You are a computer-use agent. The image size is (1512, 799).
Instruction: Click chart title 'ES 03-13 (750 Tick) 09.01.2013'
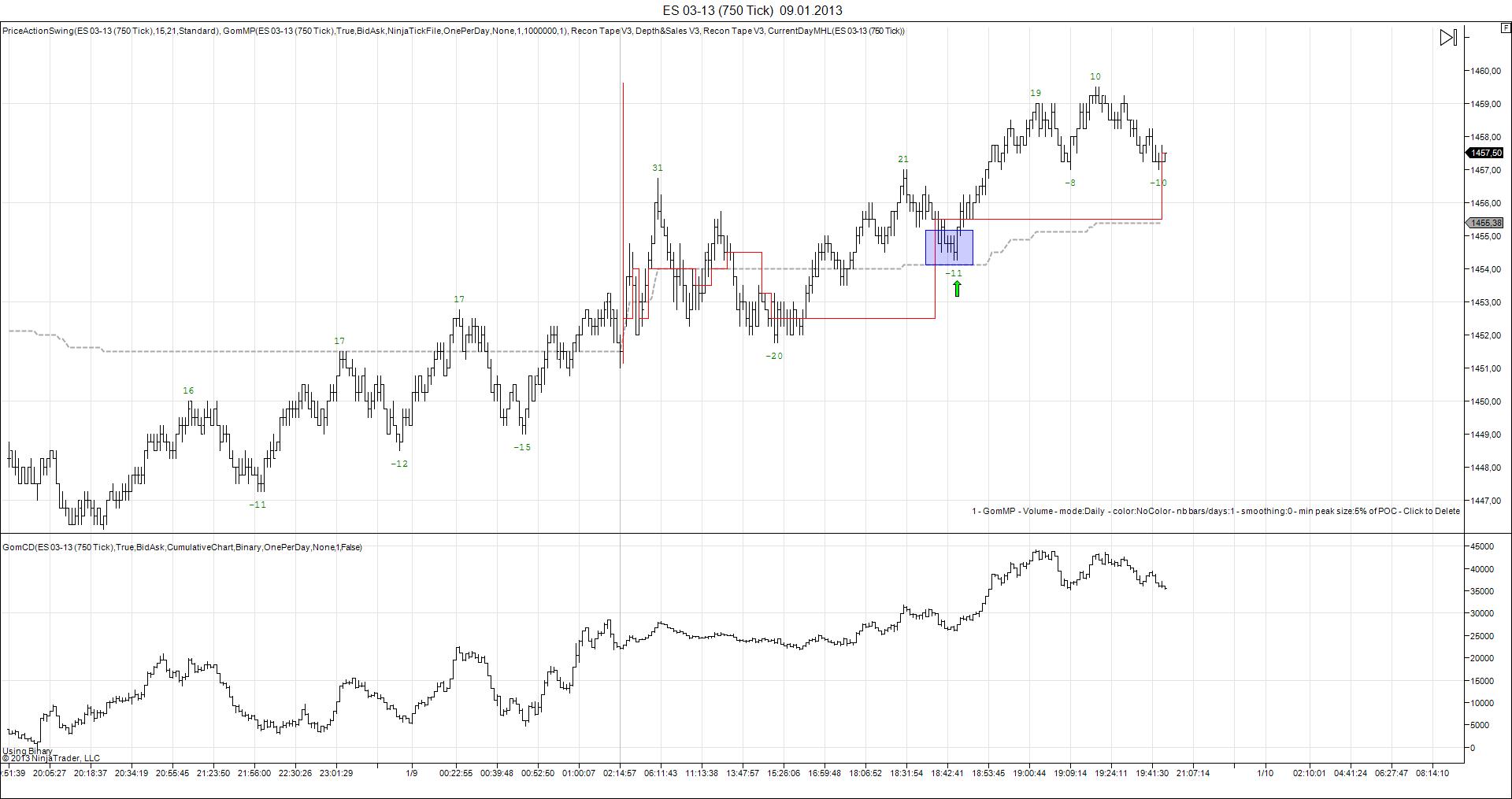coord(752,10)
